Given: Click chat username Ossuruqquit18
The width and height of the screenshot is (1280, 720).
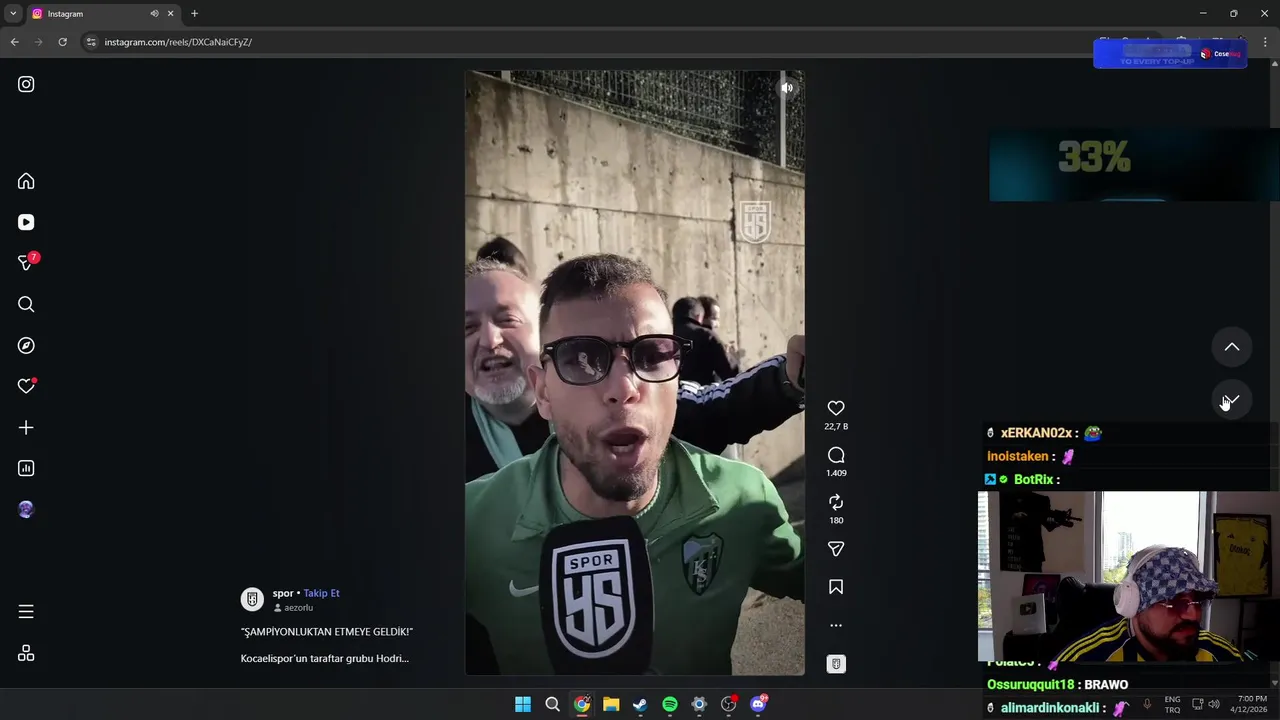Looking at the screenshot, I should coord(1030,685).
